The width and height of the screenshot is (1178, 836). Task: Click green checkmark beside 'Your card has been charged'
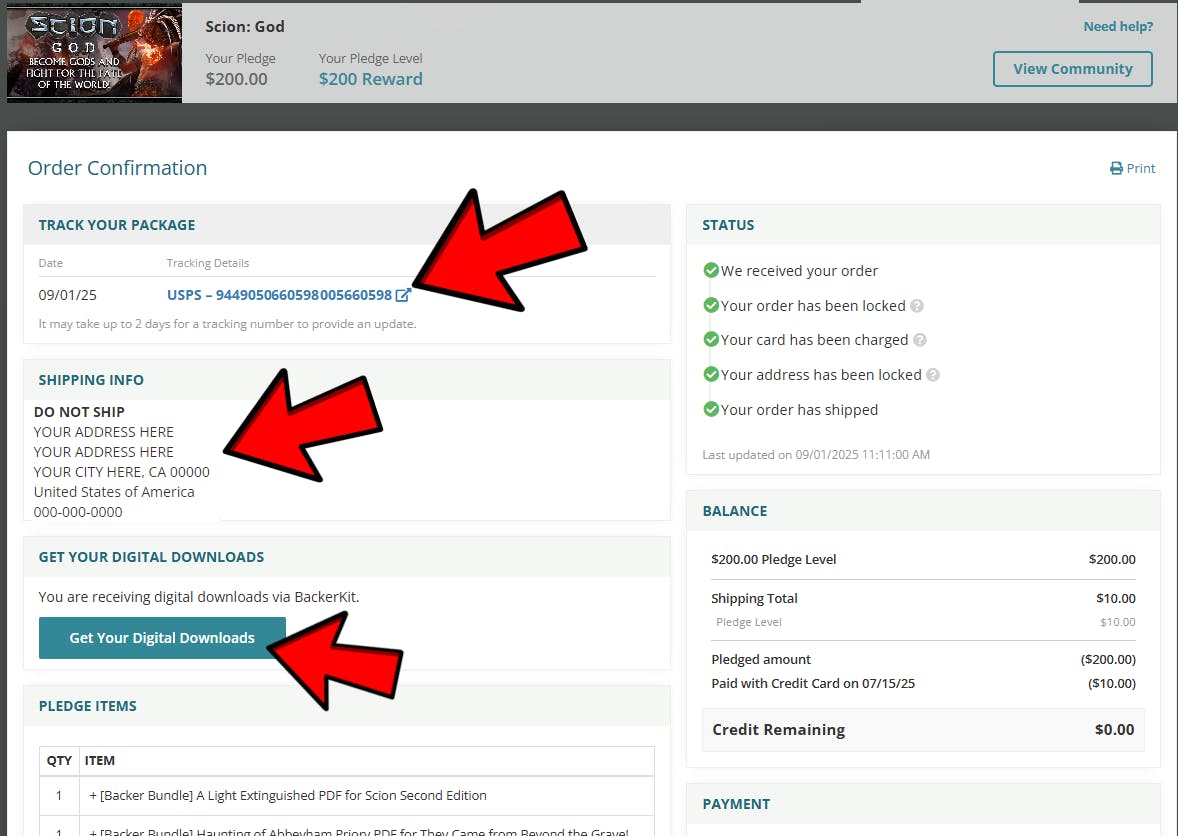[x=711, y=340]
